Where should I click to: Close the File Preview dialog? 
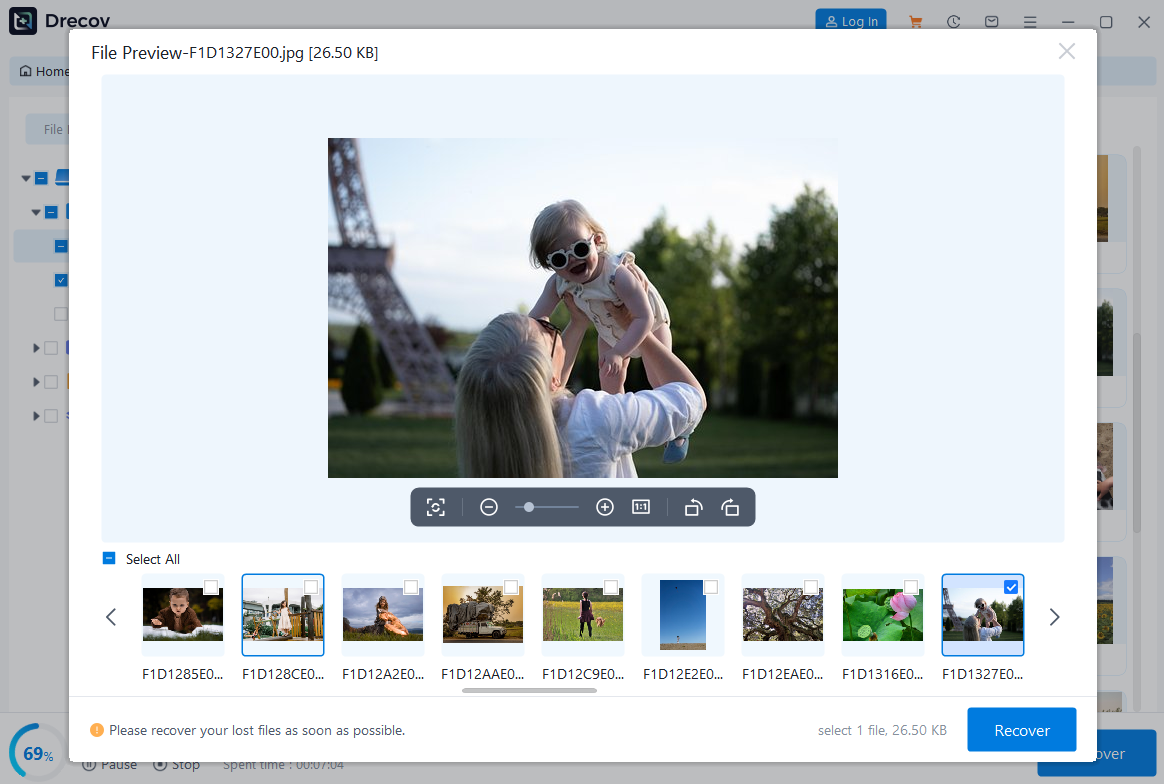1067,51
